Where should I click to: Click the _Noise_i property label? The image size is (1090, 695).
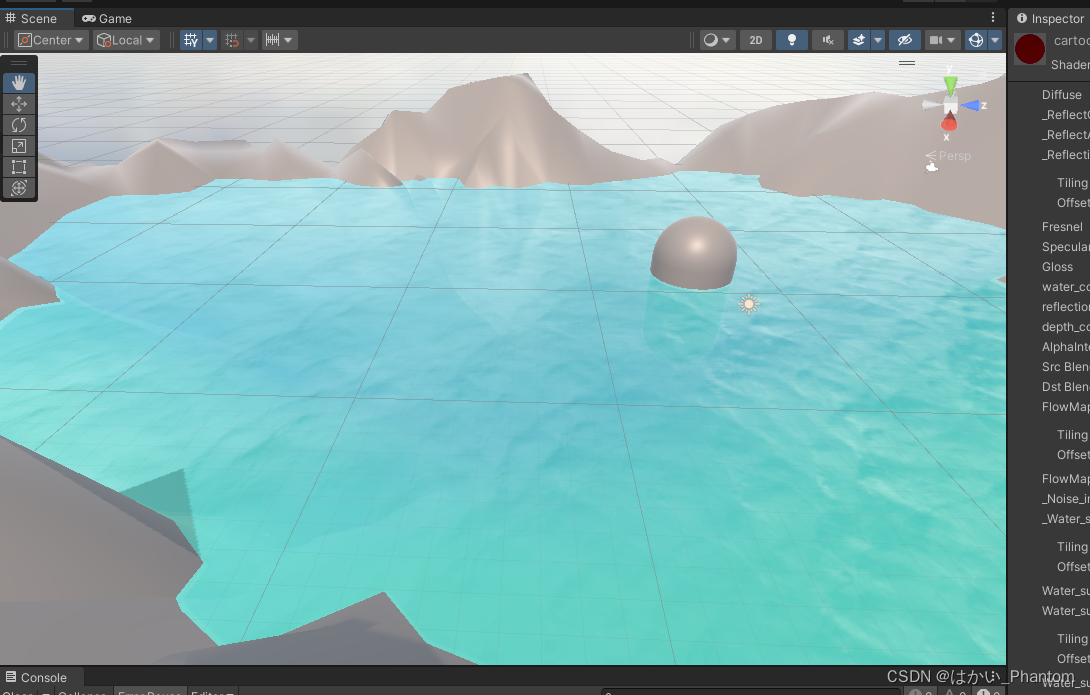coord(1065,499)
